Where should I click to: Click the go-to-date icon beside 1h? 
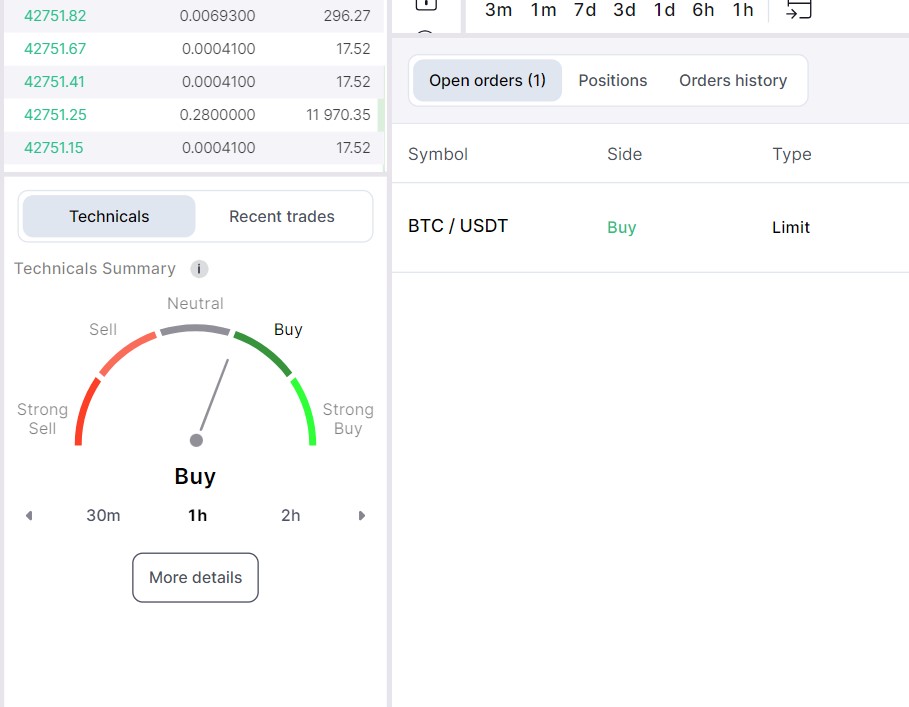pos(798,10)
